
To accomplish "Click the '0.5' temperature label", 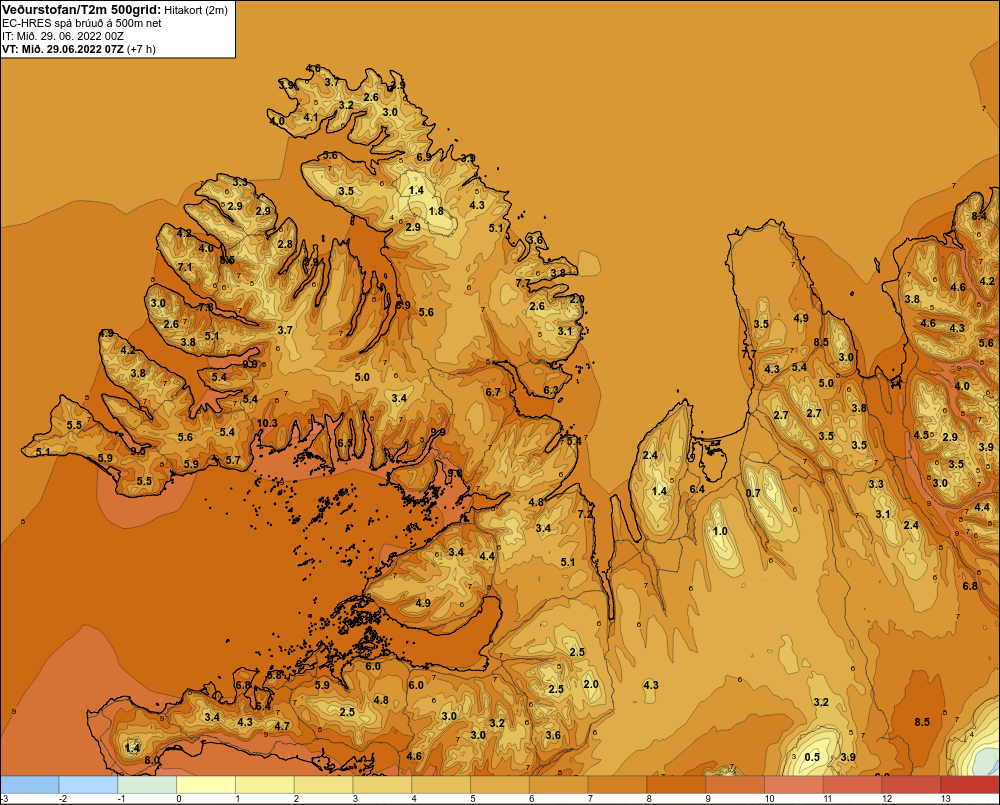I will point(812,757).
